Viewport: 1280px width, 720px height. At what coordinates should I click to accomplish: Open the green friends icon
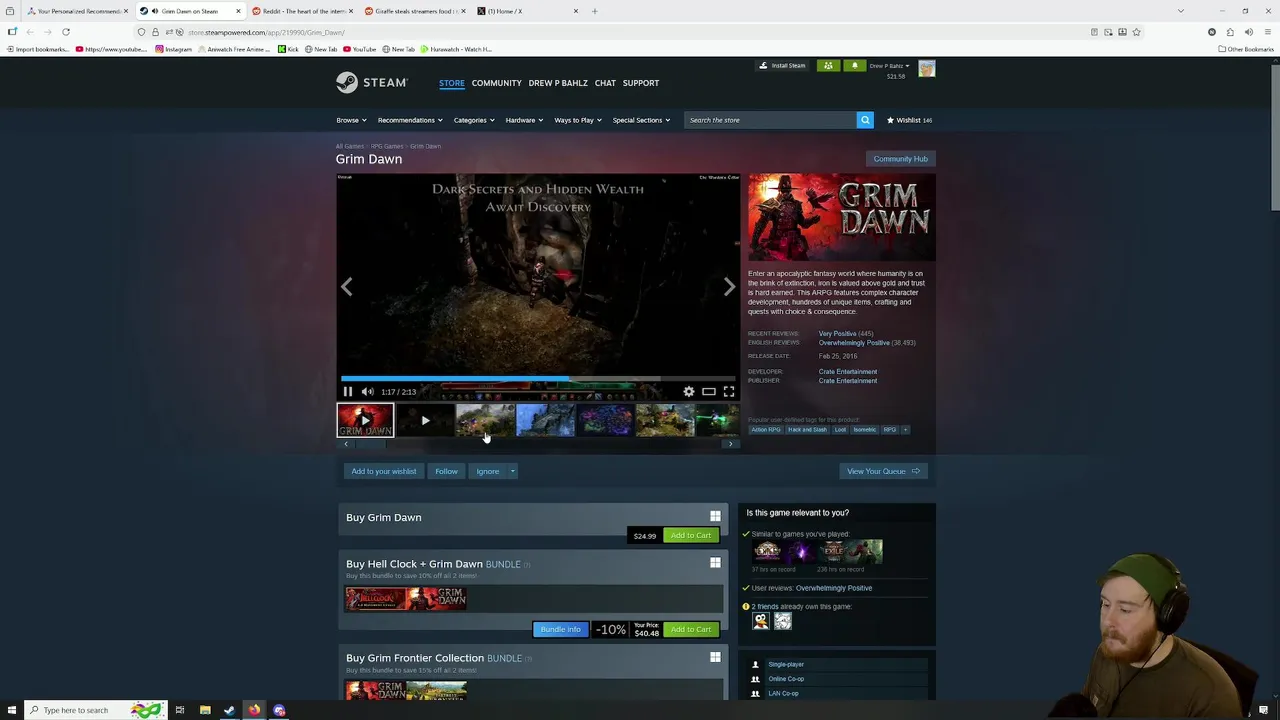point(828,66)
